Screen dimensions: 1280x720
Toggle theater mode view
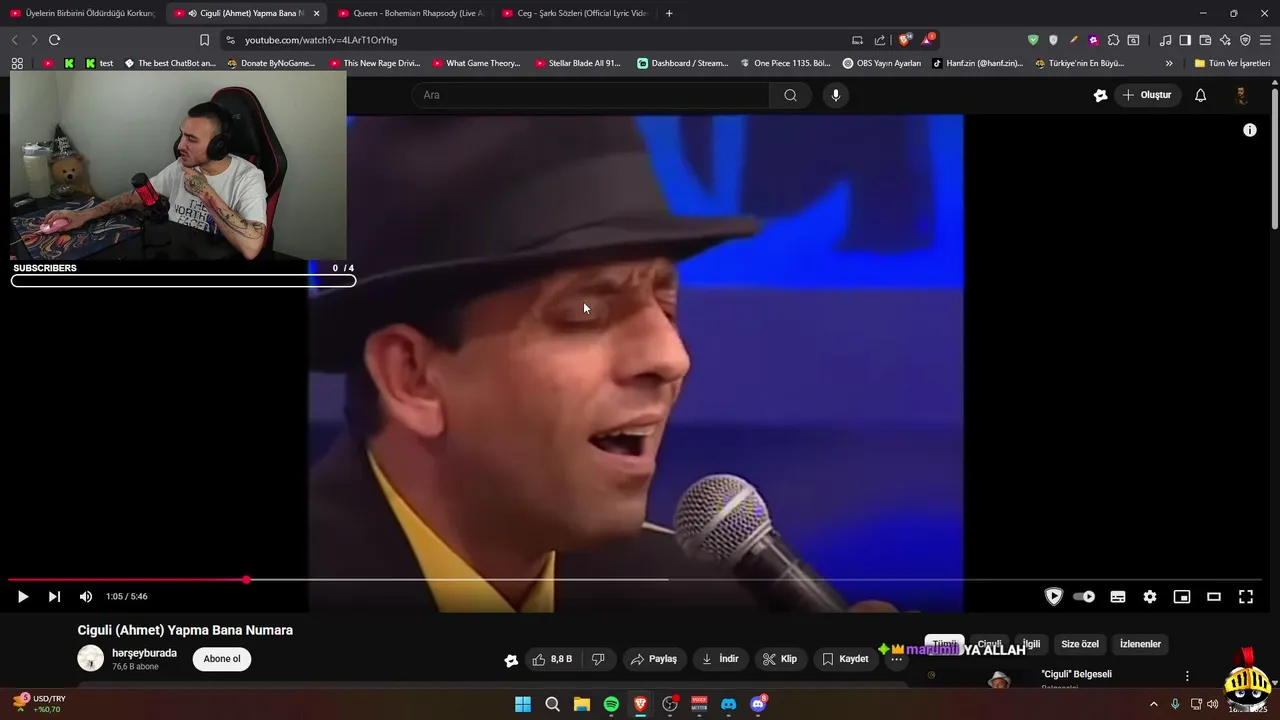1214,597
